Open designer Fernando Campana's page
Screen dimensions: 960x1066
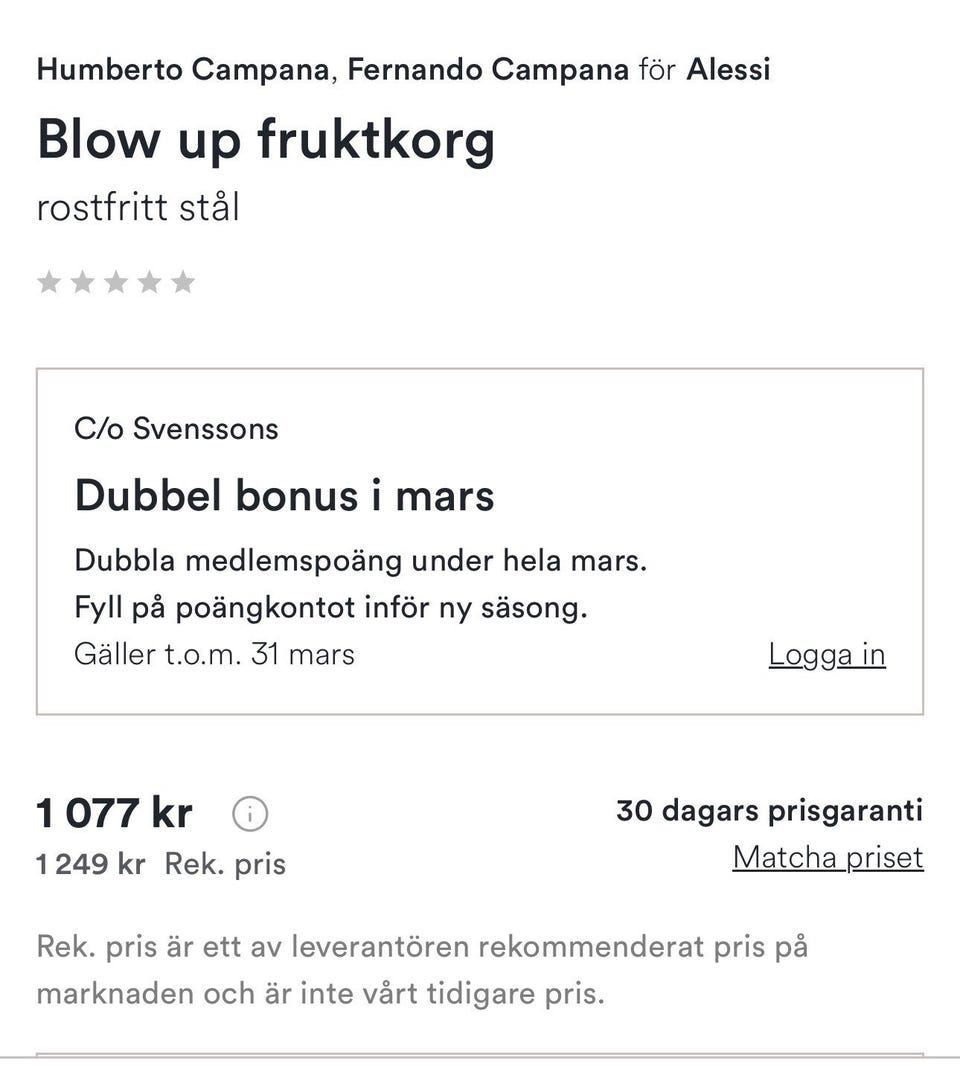[488, 70]
